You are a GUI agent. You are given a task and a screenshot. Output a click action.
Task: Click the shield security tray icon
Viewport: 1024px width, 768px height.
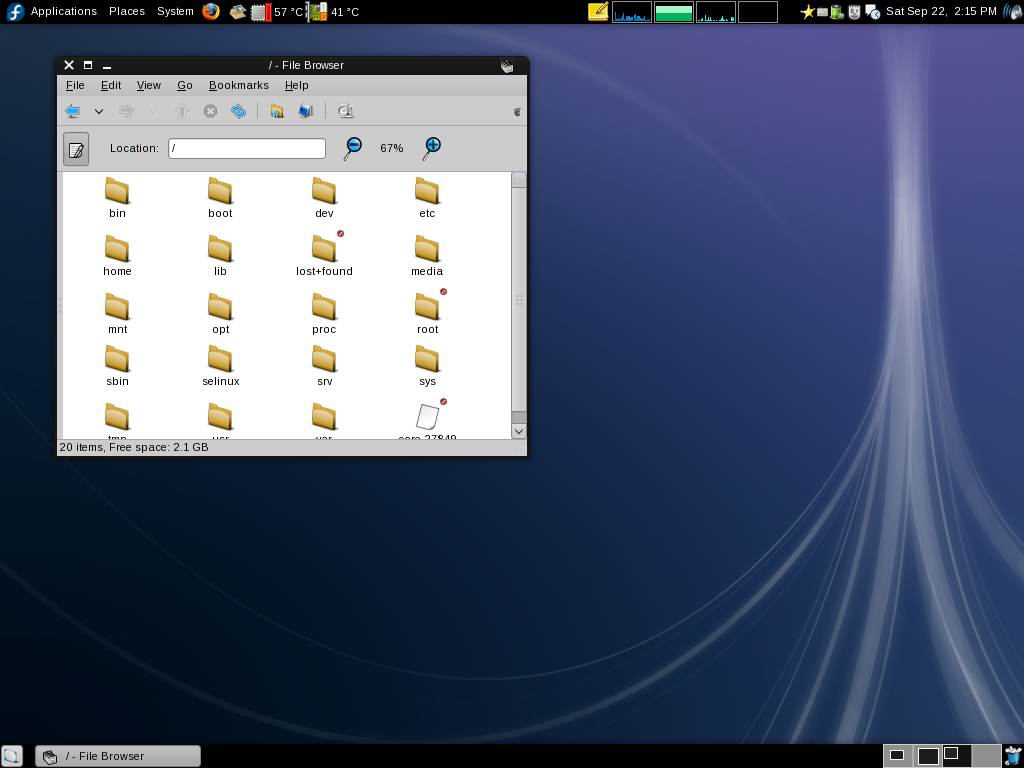tap(854, 12)
